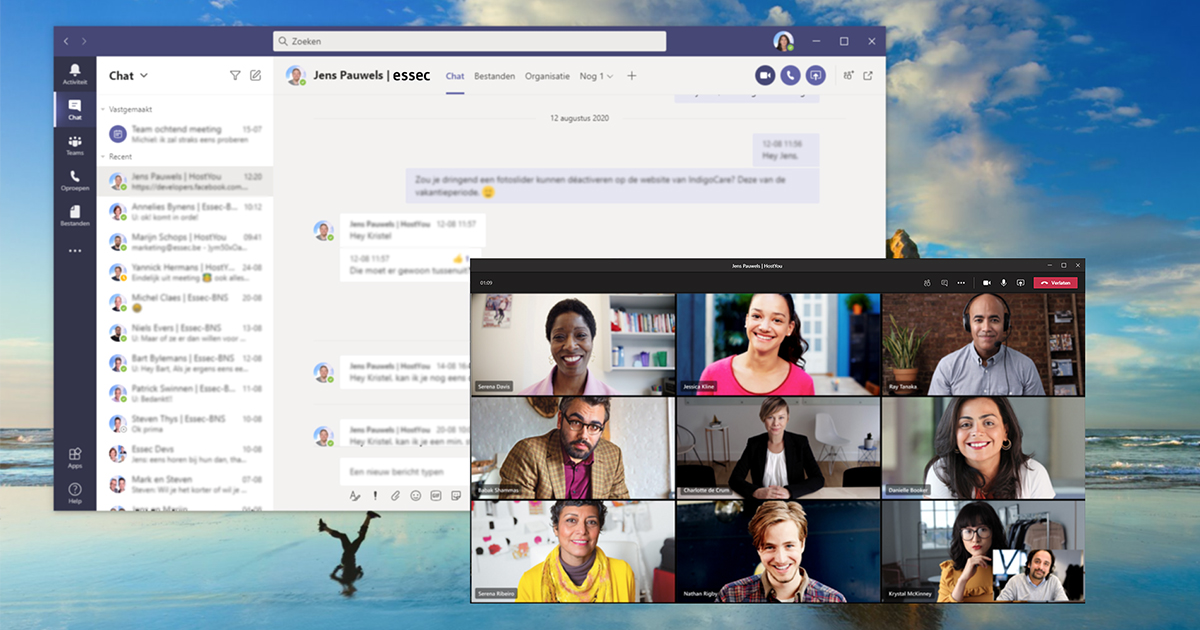Image resolution: width=1200 pixels, height=630 pixels.
Task: Select Danielle Booker video tile
Action: tap(984, 448)
